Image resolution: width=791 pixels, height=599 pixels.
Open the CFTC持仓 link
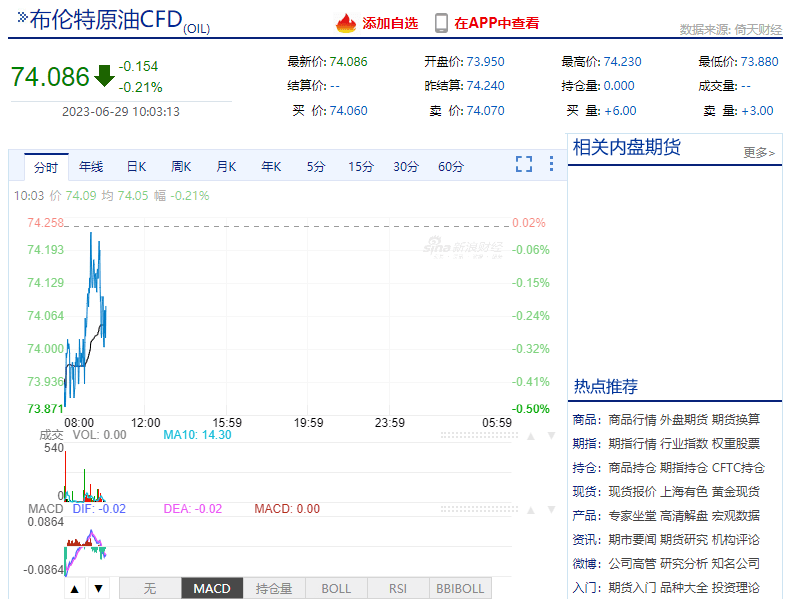pyautogui.click(x=738, y=468)
